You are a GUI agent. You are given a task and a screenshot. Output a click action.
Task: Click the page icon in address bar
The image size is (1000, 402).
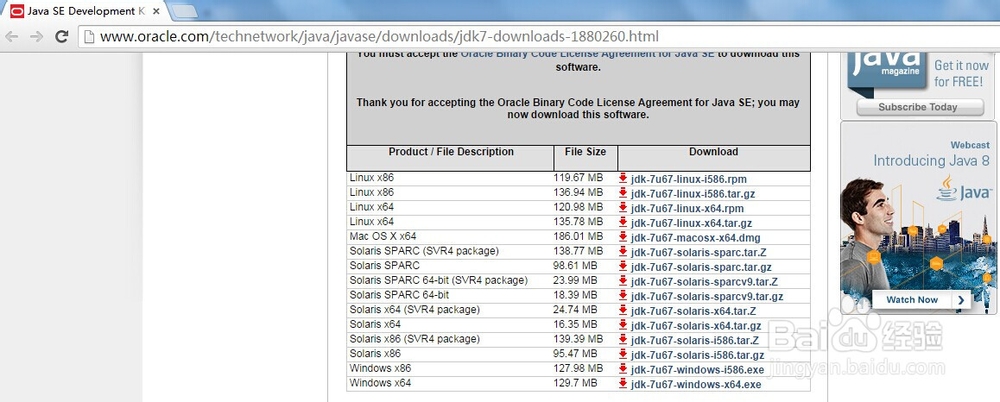tap(89, 37)
